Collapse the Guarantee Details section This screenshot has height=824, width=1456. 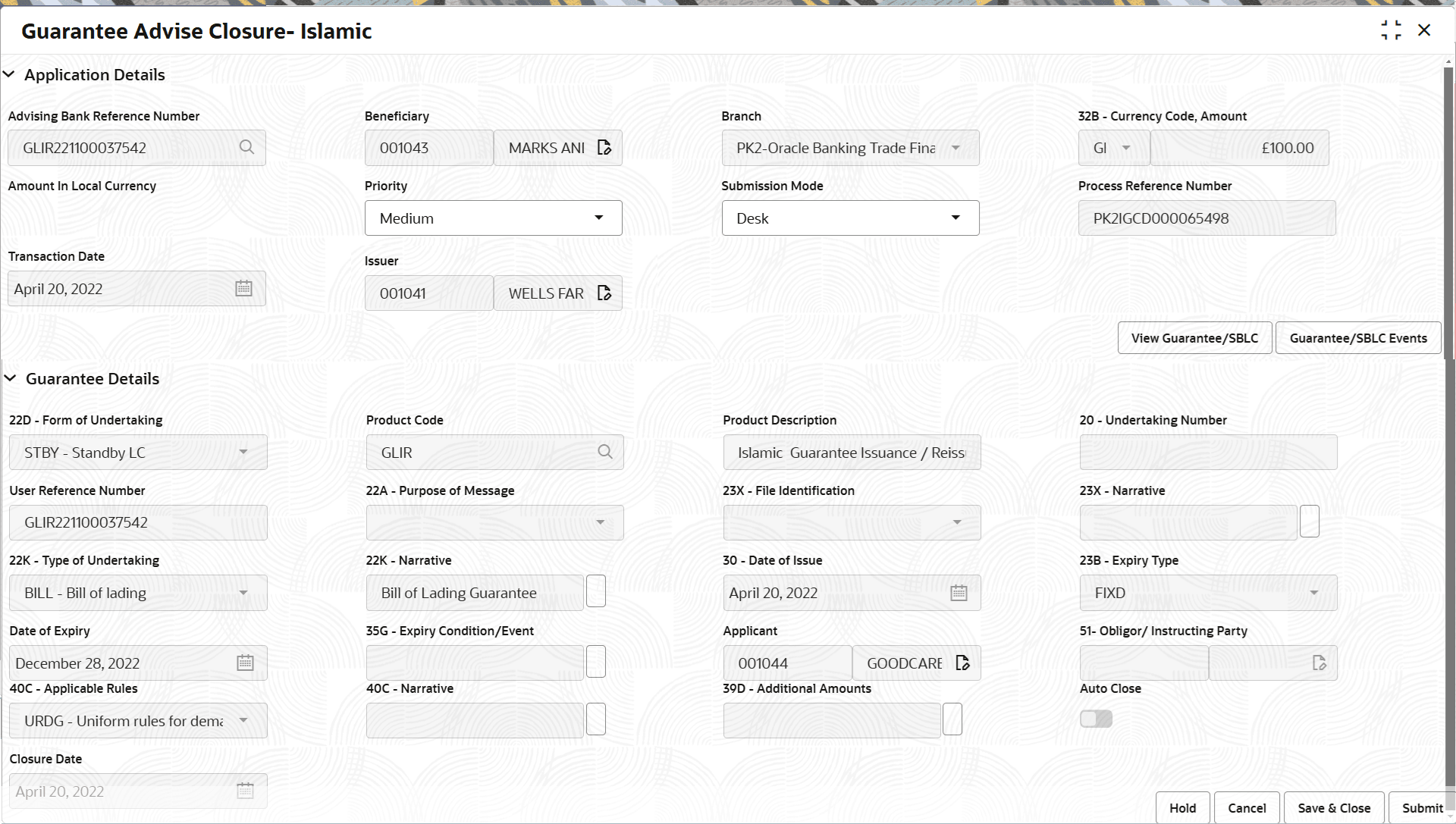pyautogui.click(x=11, y=378)
